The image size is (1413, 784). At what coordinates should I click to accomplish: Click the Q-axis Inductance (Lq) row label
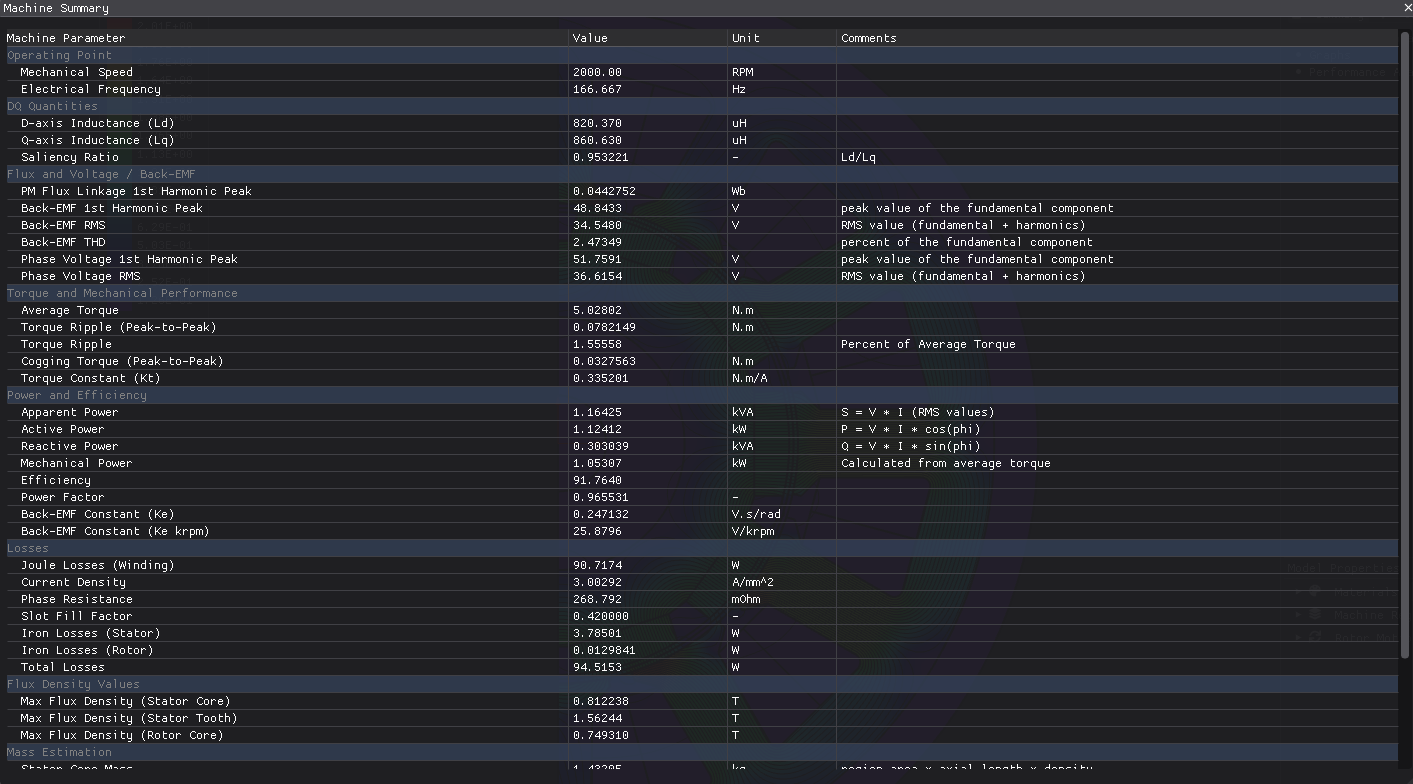coord(97,140)
